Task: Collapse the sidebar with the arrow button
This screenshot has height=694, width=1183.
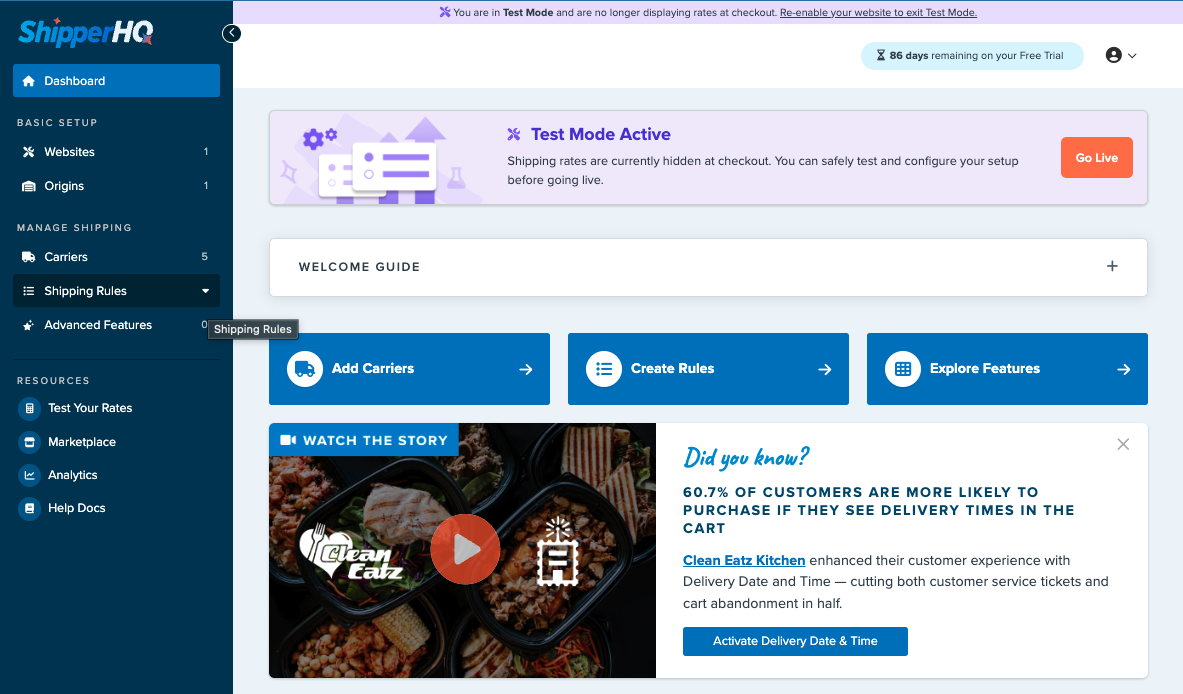Action: tap(232, 33)
